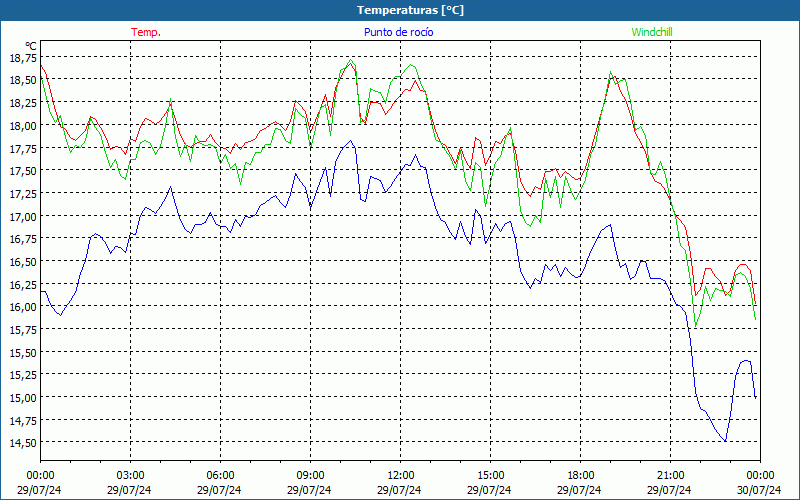Click the 16,75 y-axis value
The width and height of the screenshot is (800, 500).
click(23, 239)
